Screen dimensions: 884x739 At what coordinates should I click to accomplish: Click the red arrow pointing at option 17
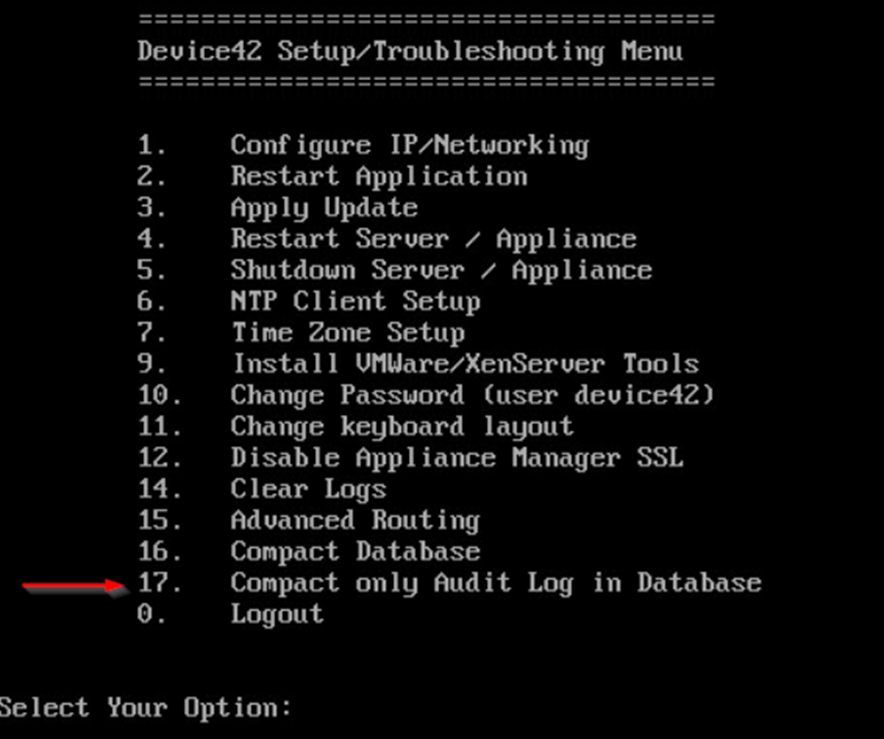point(75,587)
